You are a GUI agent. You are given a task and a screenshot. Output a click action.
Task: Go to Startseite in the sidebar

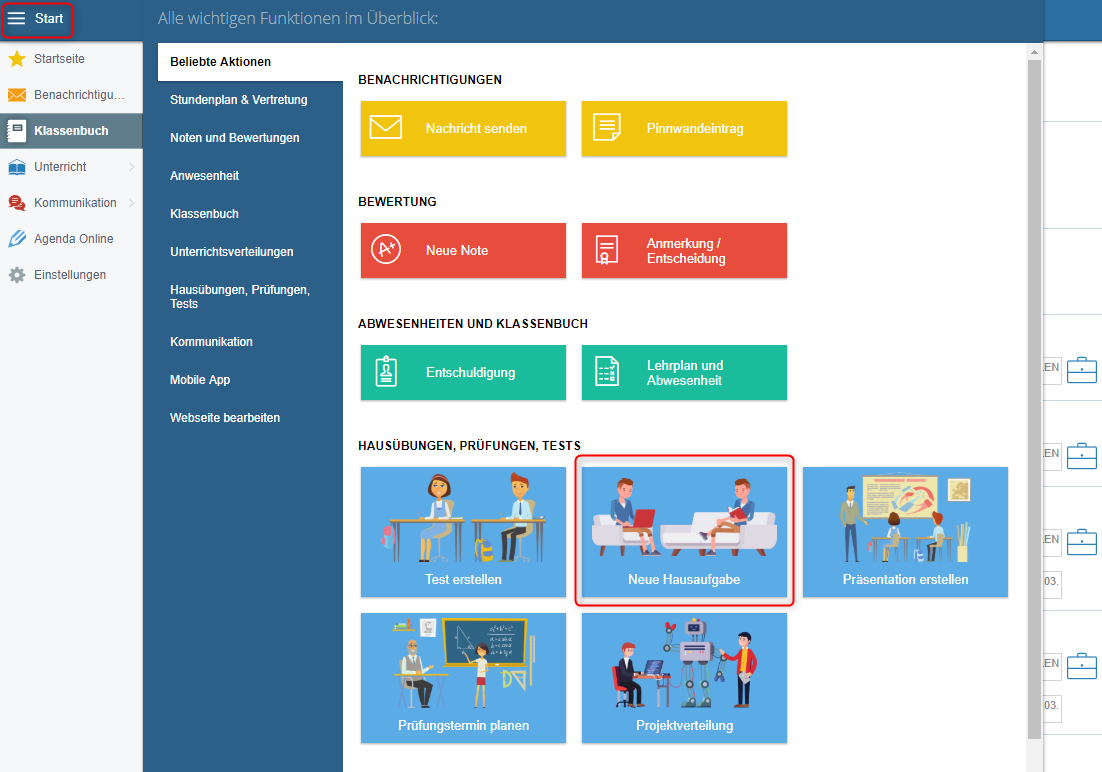click(71, 59)
